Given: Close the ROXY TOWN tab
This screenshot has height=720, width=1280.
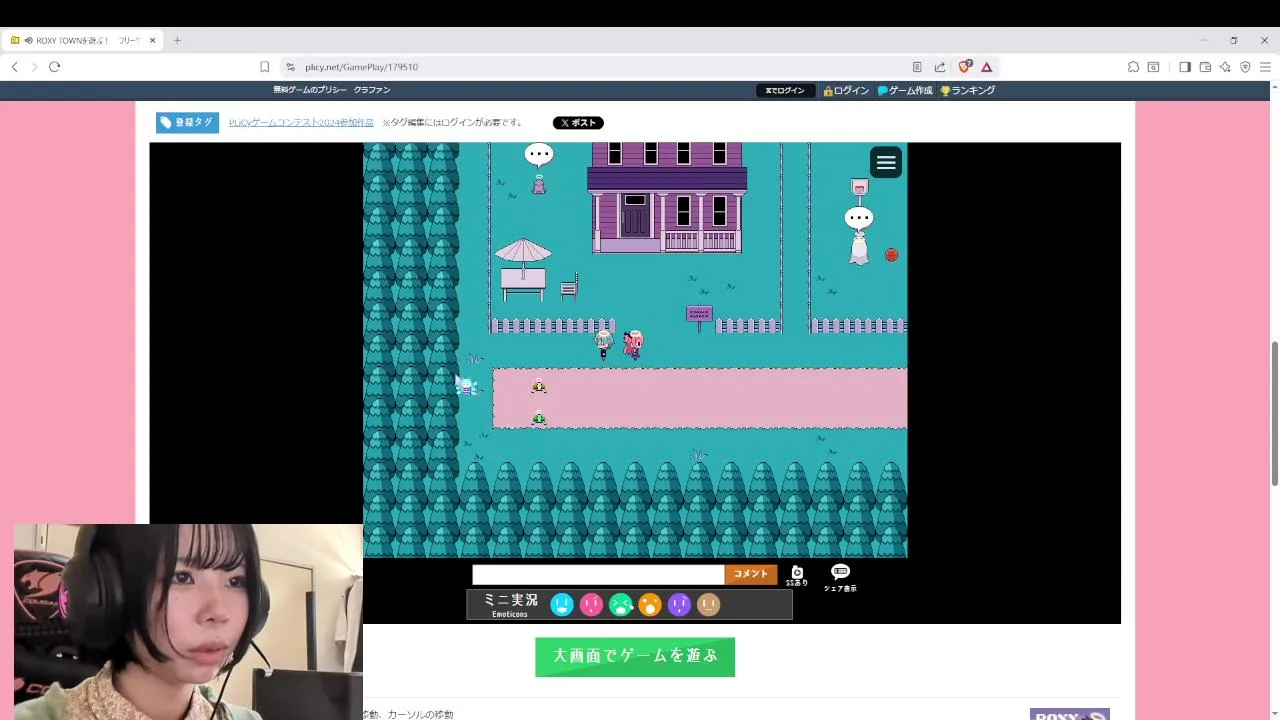Looking at the screenshot, I should (152, 40).
